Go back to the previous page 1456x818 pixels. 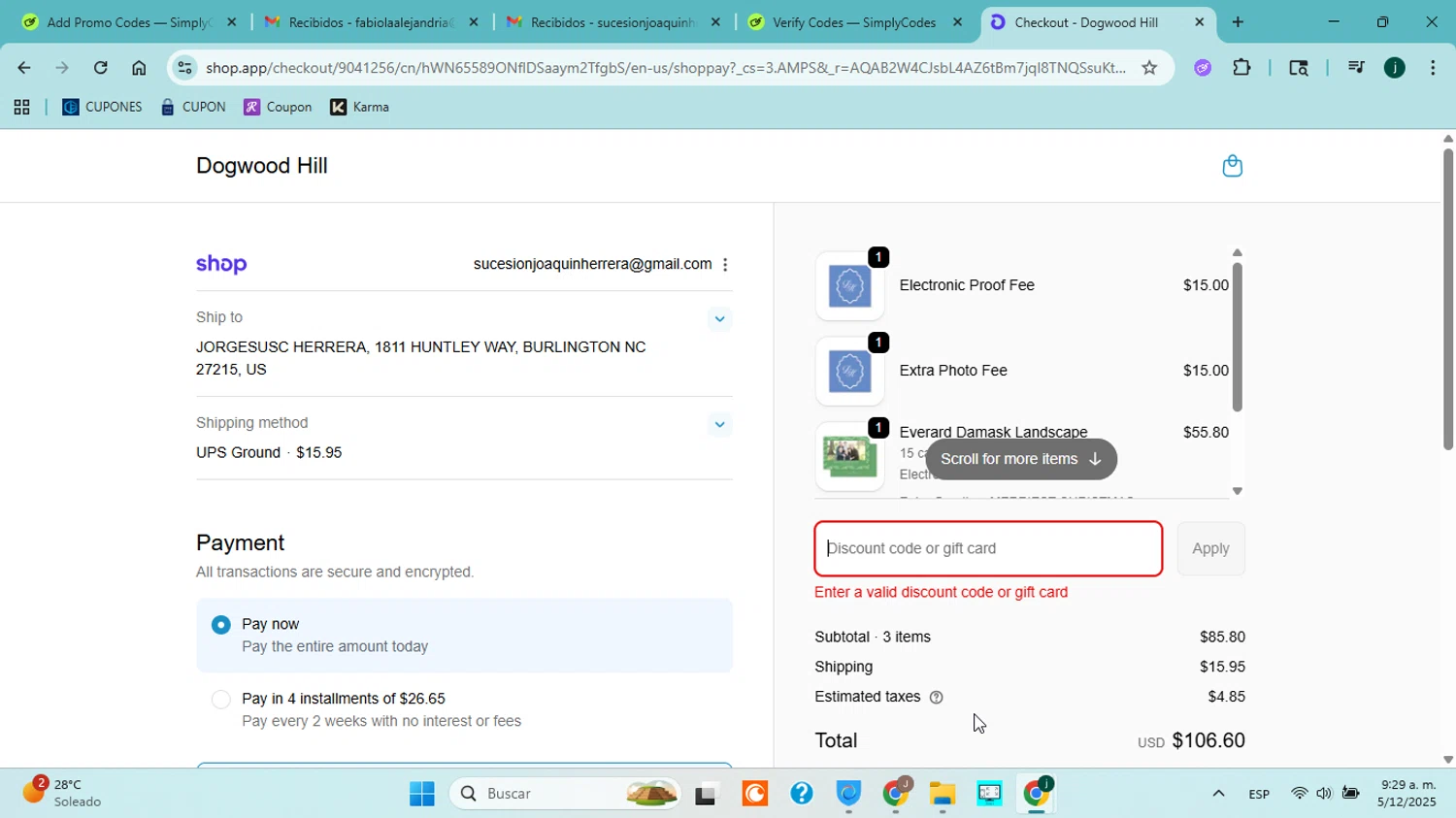(23, 68)
